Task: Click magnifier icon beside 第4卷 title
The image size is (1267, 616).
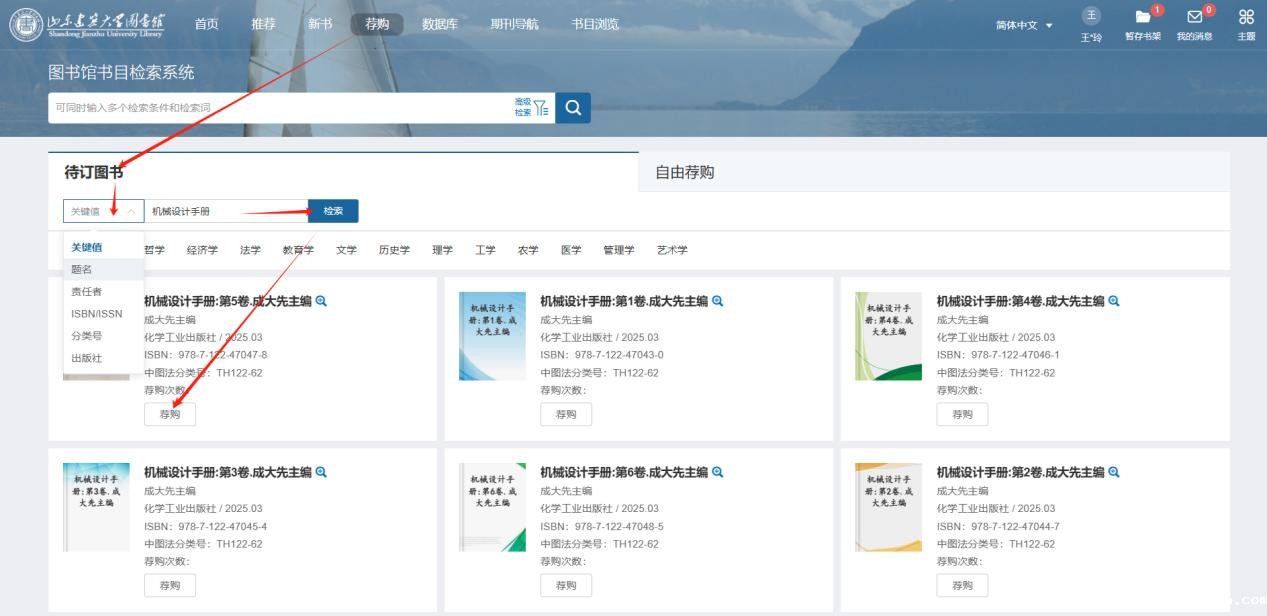Action: [x=1113, y=301]
